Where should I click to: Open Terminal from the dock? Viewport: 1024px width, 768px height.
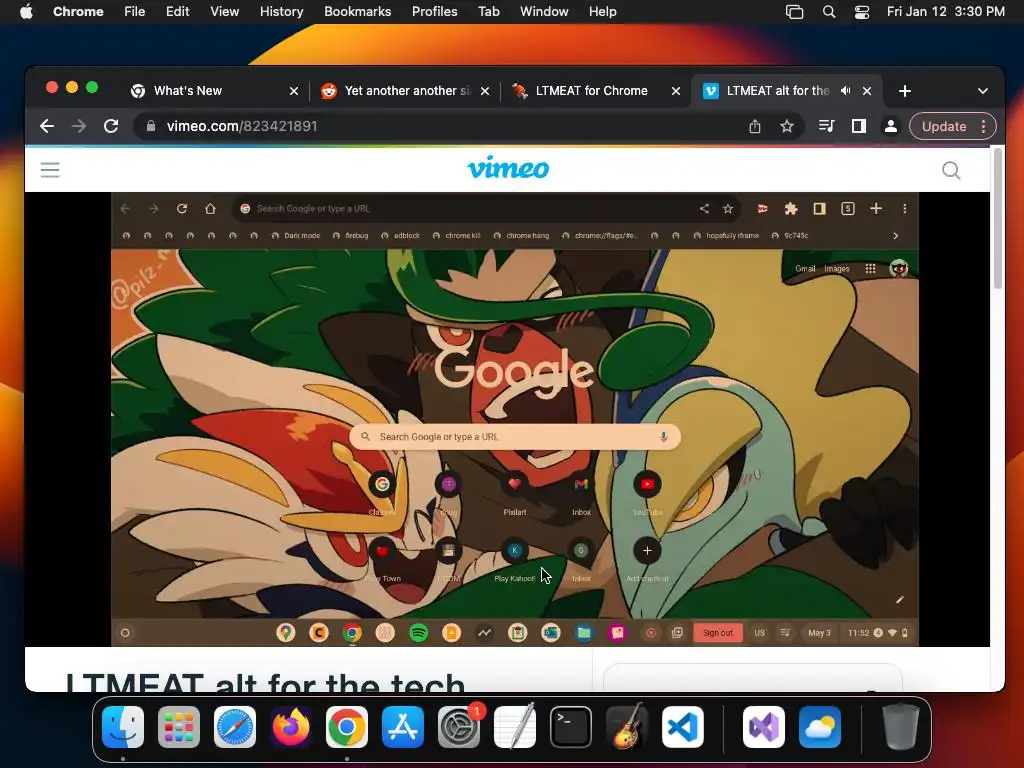571,727
